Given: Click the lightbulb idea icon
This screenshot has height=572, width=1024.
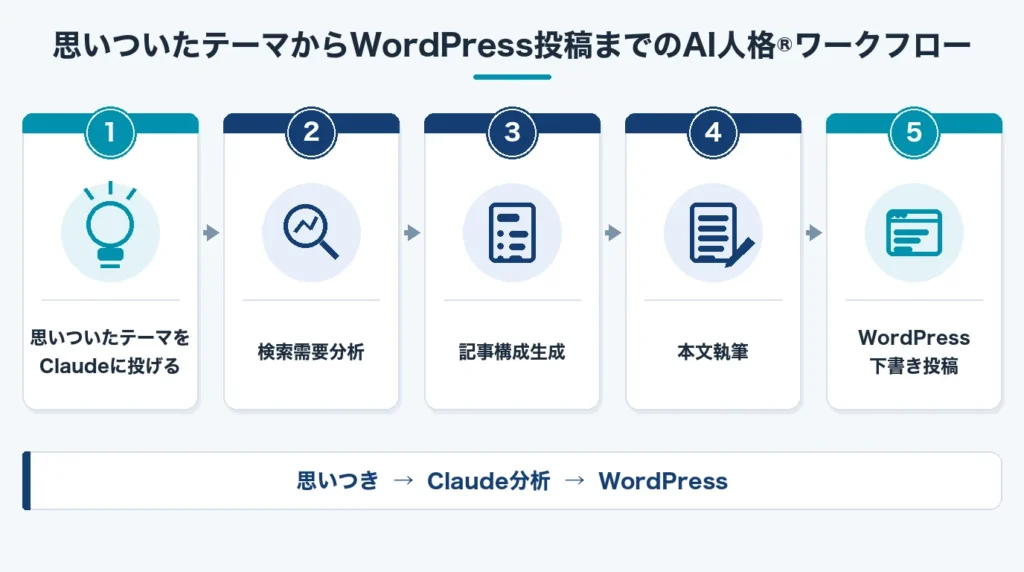Looking at the screenshot, I should point(110,226).
